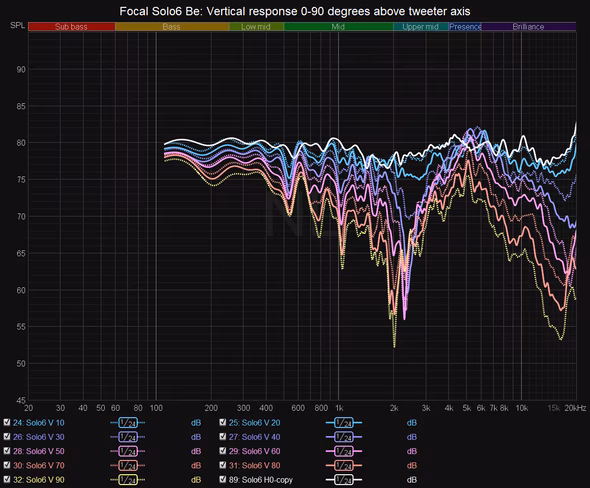
Task: Click the 1/24 smoothing icon for Solo6 H0-copy
Action: (344, 480)
